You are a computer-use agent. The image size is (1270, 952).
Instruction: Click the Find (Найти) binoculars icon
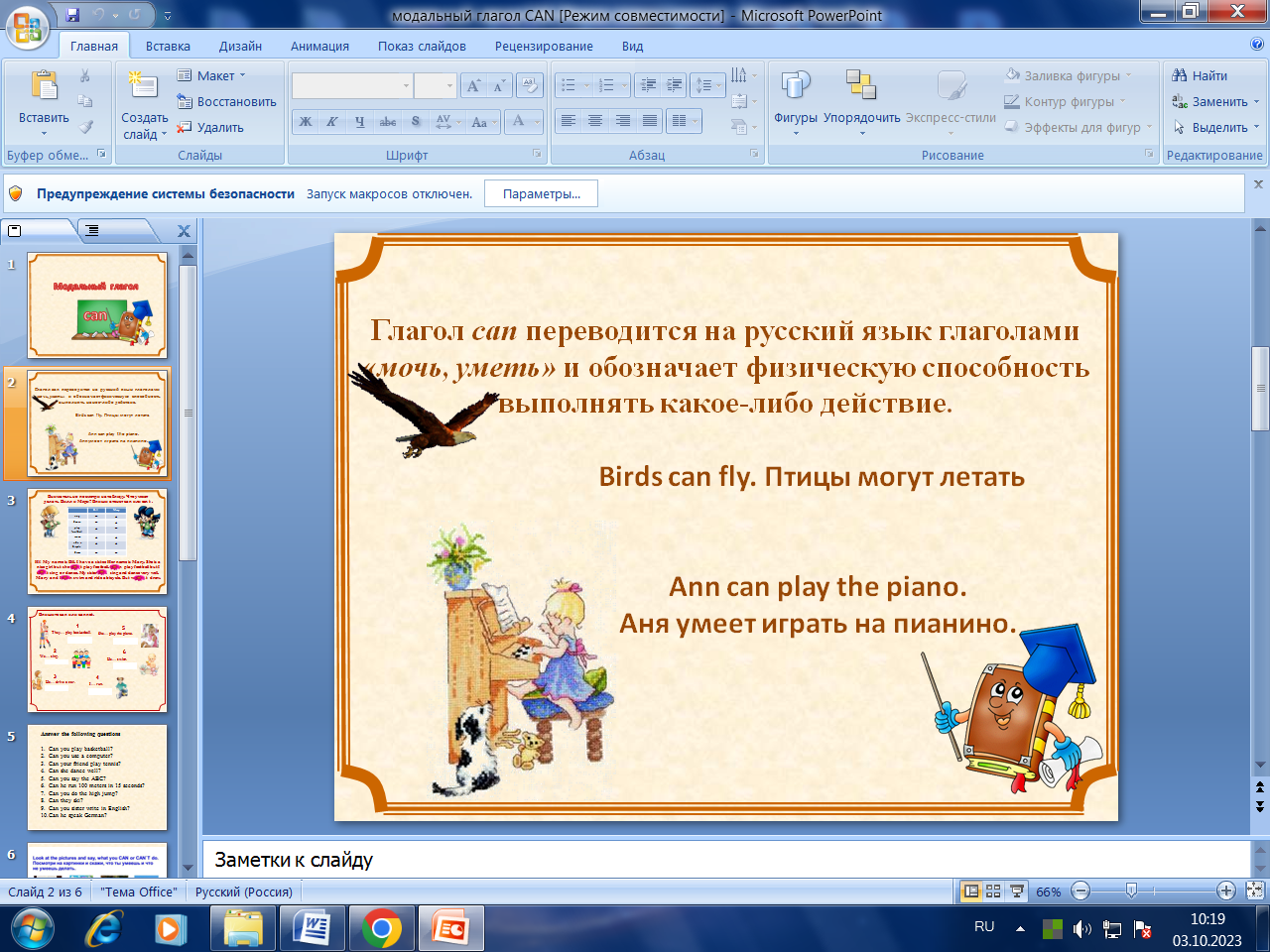pyautogui.click(x=1180, y=75)
